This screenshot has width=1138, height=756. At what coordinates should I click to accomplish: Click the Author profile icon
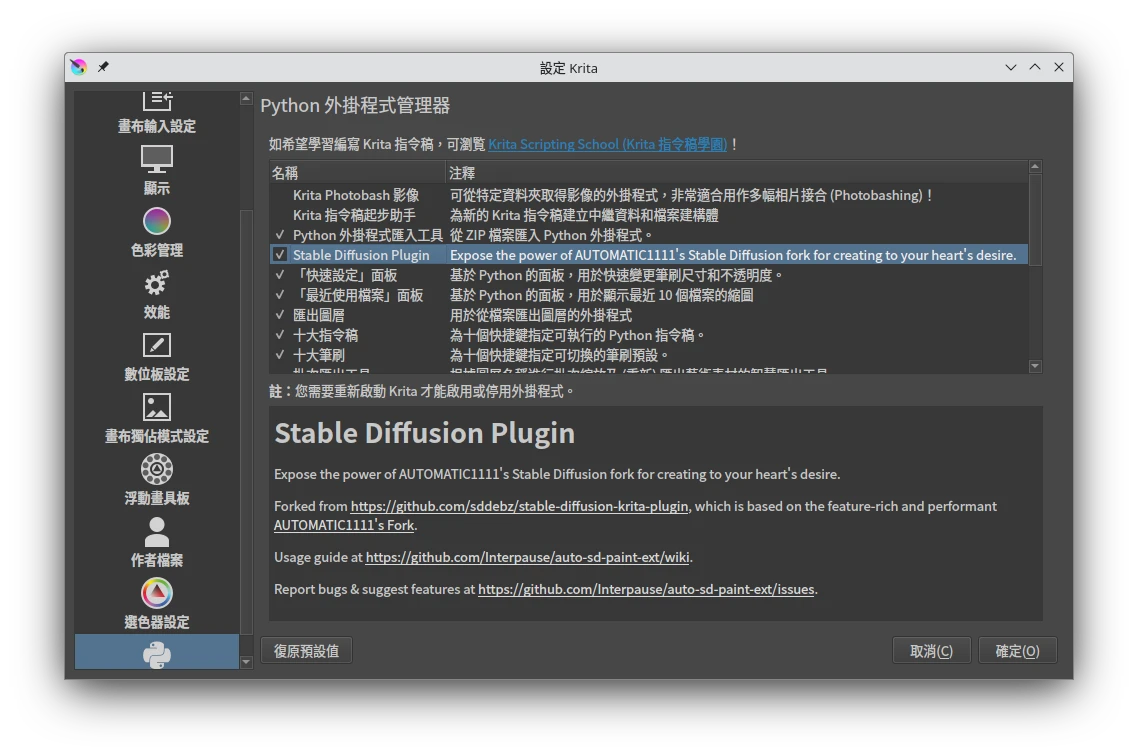coord(157,532)
